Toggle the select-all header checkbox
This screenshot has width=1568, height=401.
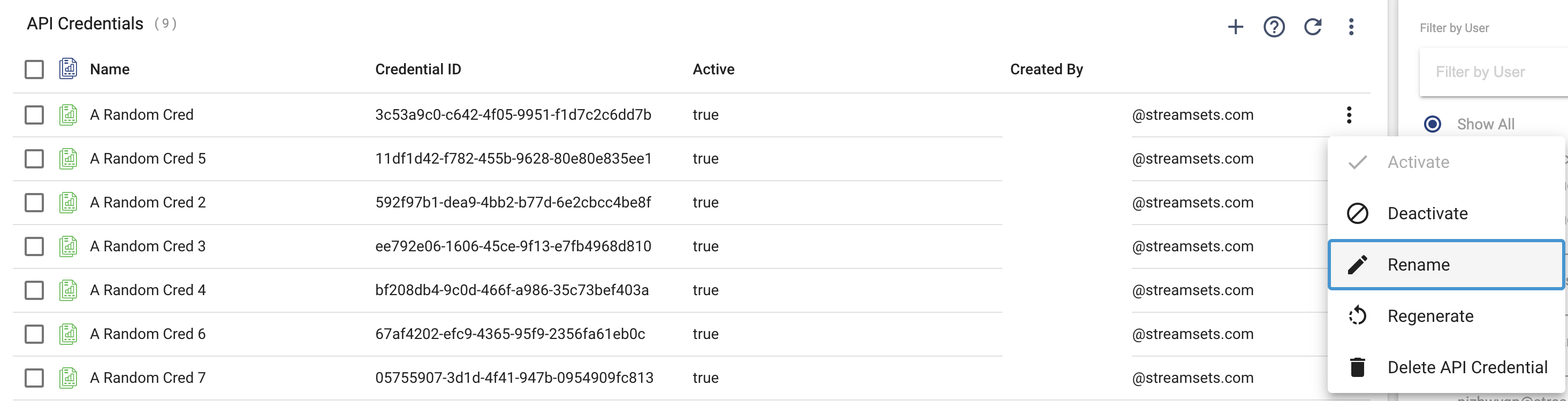click(x=34, y=70)
